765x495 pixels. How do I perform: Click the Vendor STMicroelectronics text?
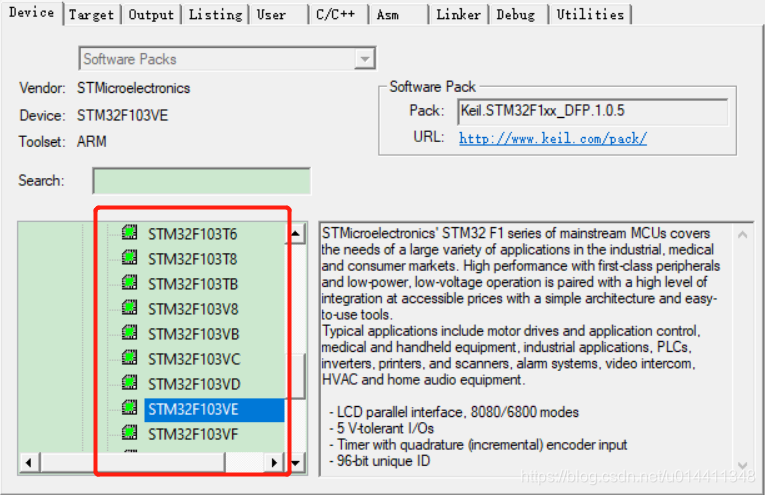click(x=134, y=88)
